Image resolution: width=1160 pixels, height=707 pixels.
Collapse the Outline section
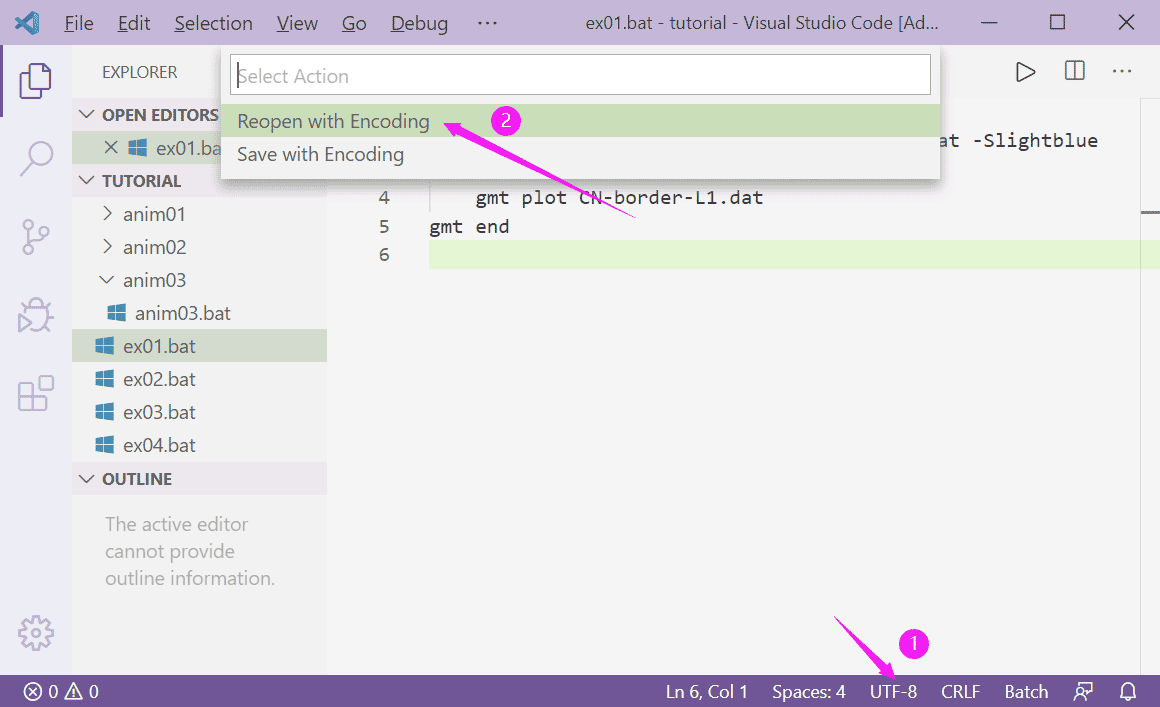pyautogui.click(x=87, y=478)
